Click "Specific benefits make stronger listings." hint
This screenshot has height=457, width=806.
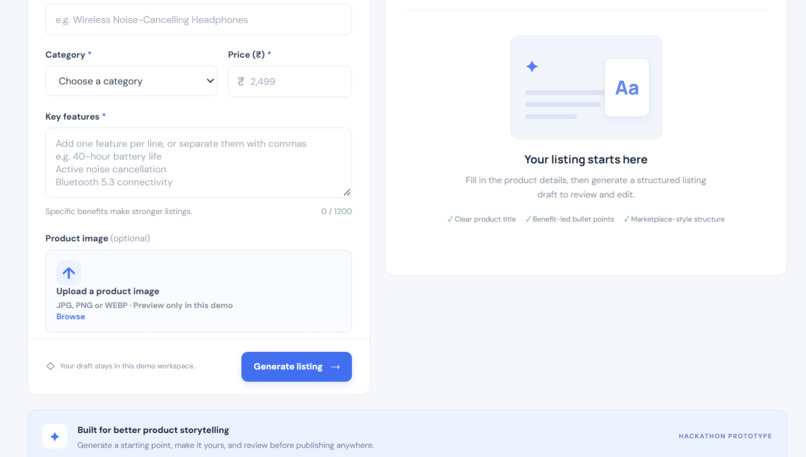point(119,211)
